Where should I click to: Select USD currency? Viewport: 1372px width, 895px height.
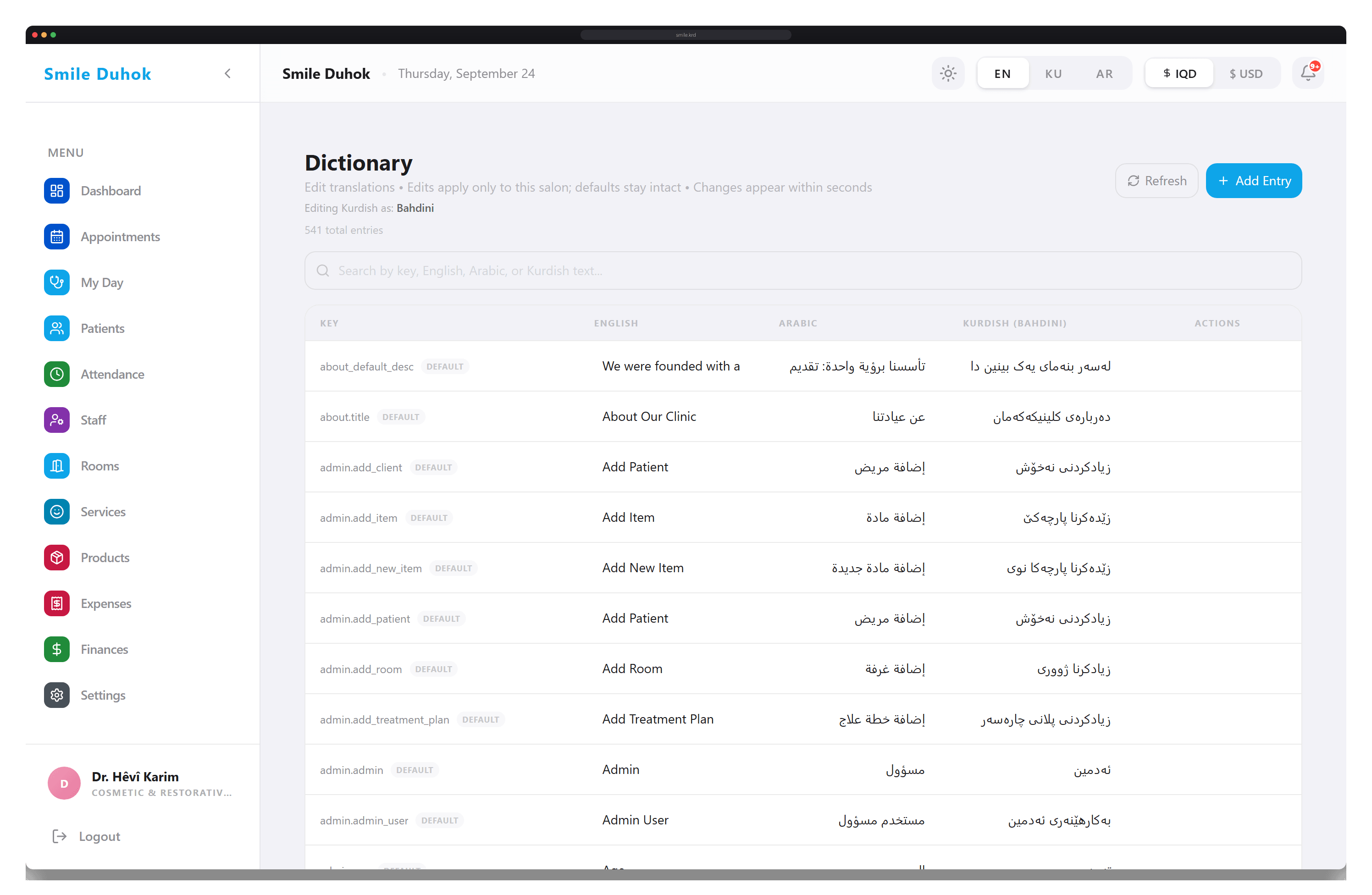click(1246, 74)
